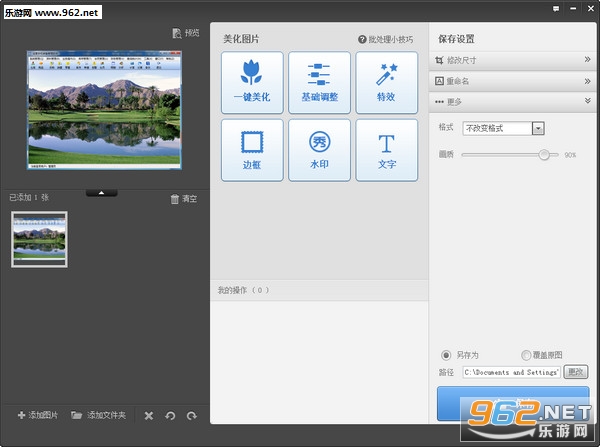Close the batch processing window

(590, 8)
